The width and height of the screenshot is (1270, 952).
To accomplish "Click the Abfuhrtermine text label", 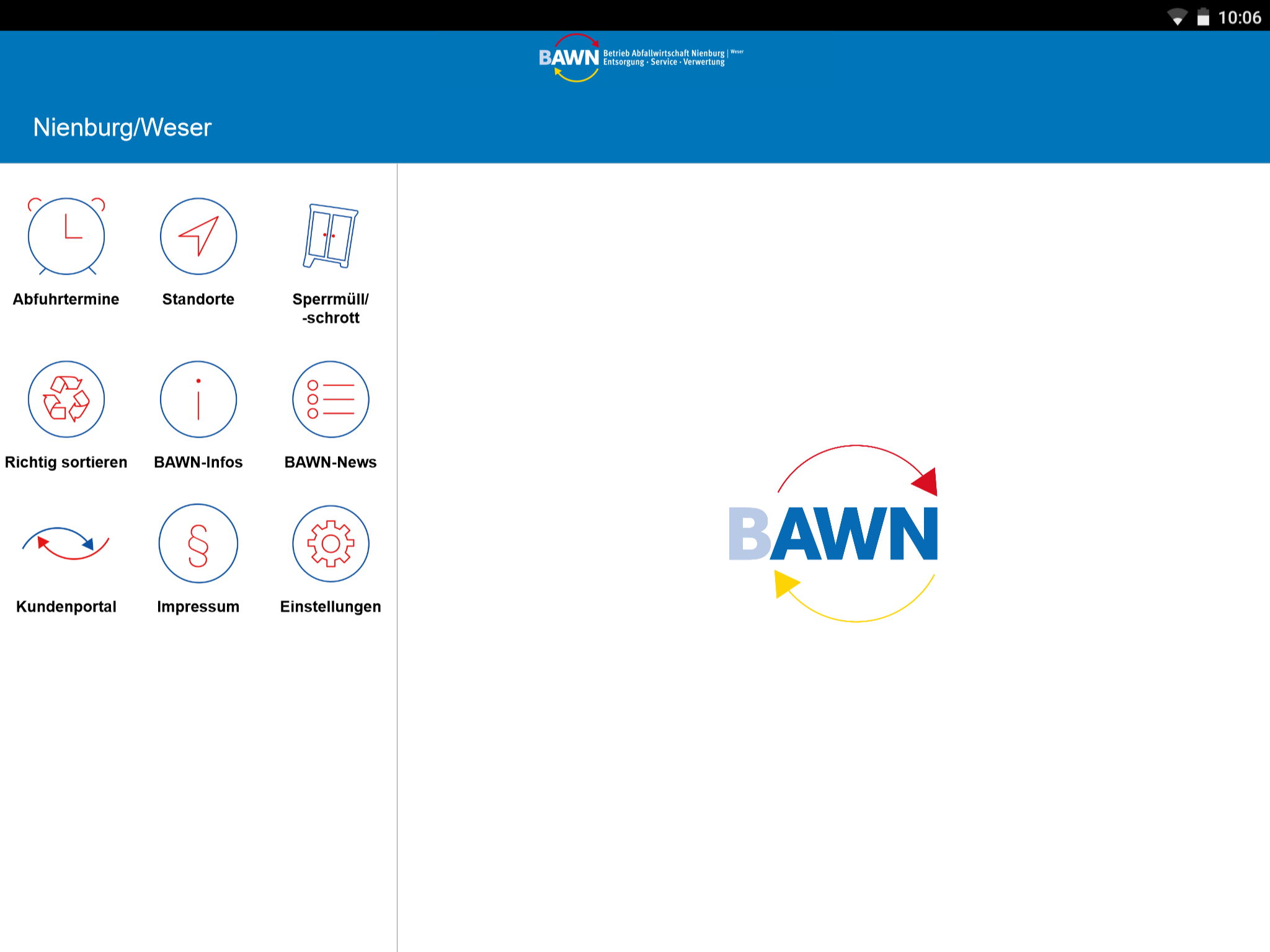I will (66, 299).
